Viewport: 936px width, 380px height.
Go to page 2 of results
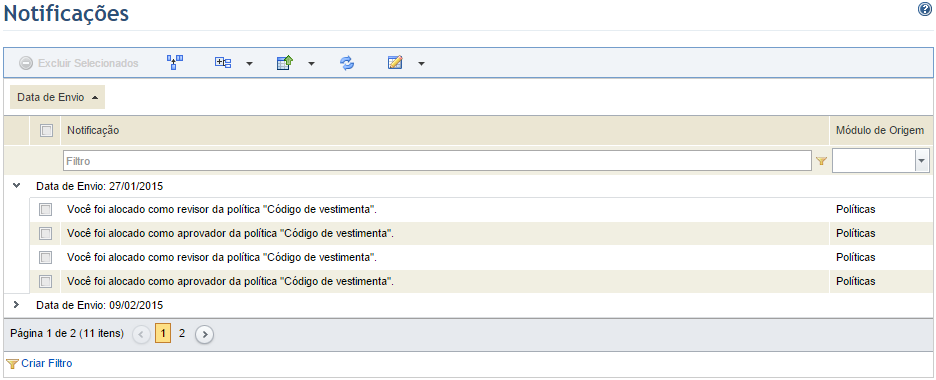point(182,333)
